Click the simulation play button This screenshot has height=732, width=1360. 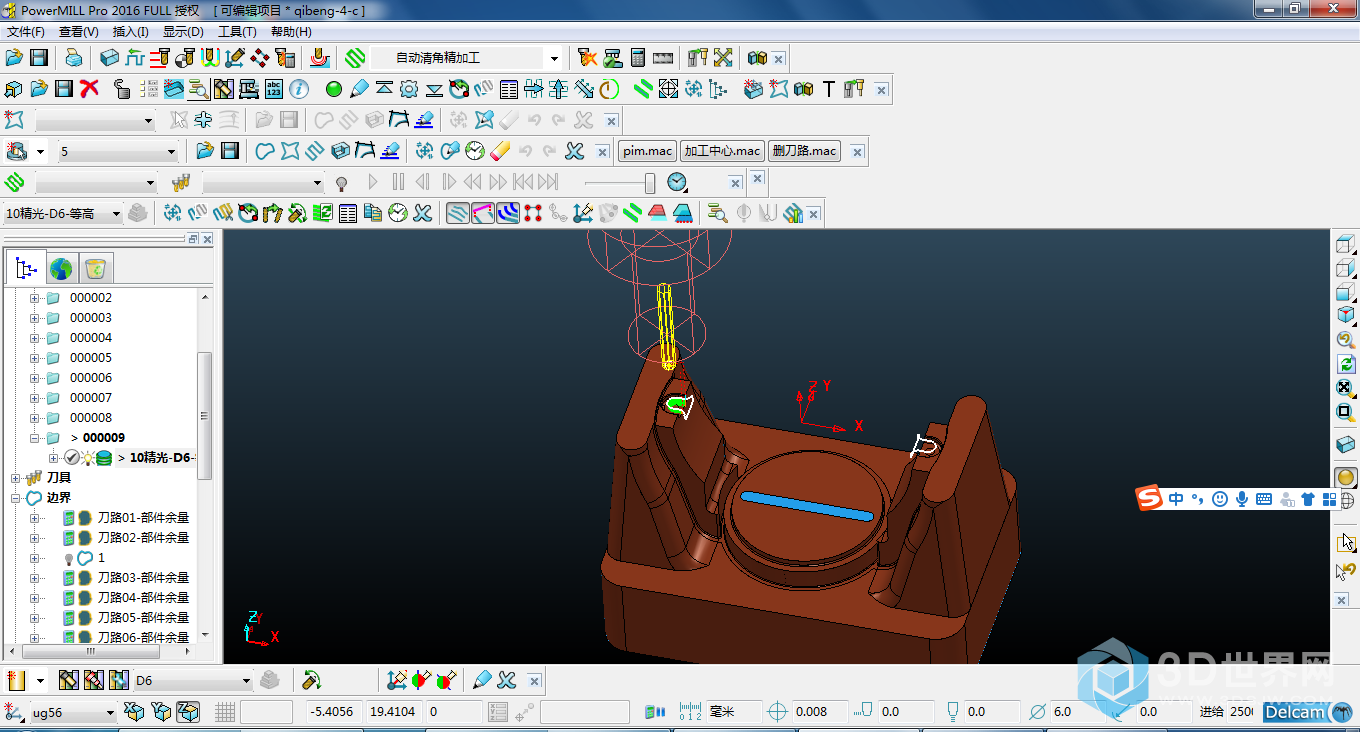tap(373, 182)
